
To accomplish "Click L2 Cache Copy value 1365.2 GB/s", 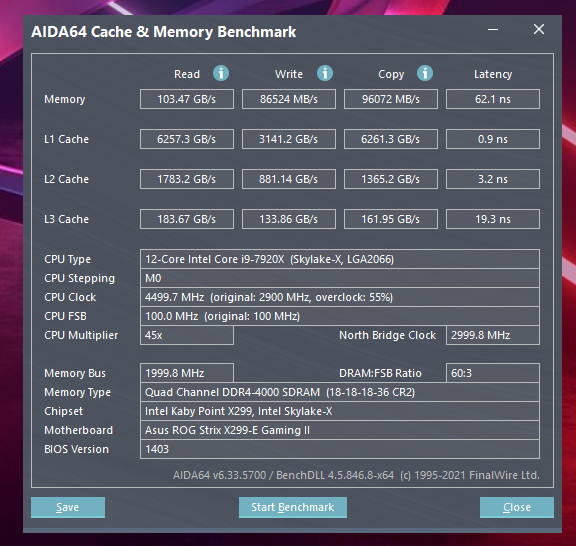I will point(391,179).
